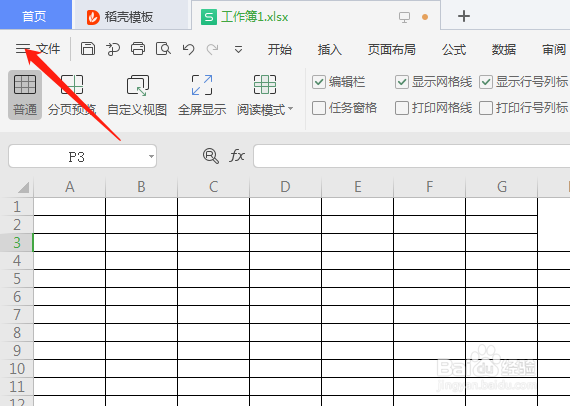The width and height of the screenshot is (570, 406).
Task: Select row 1 header
Action: pos(17,207)
